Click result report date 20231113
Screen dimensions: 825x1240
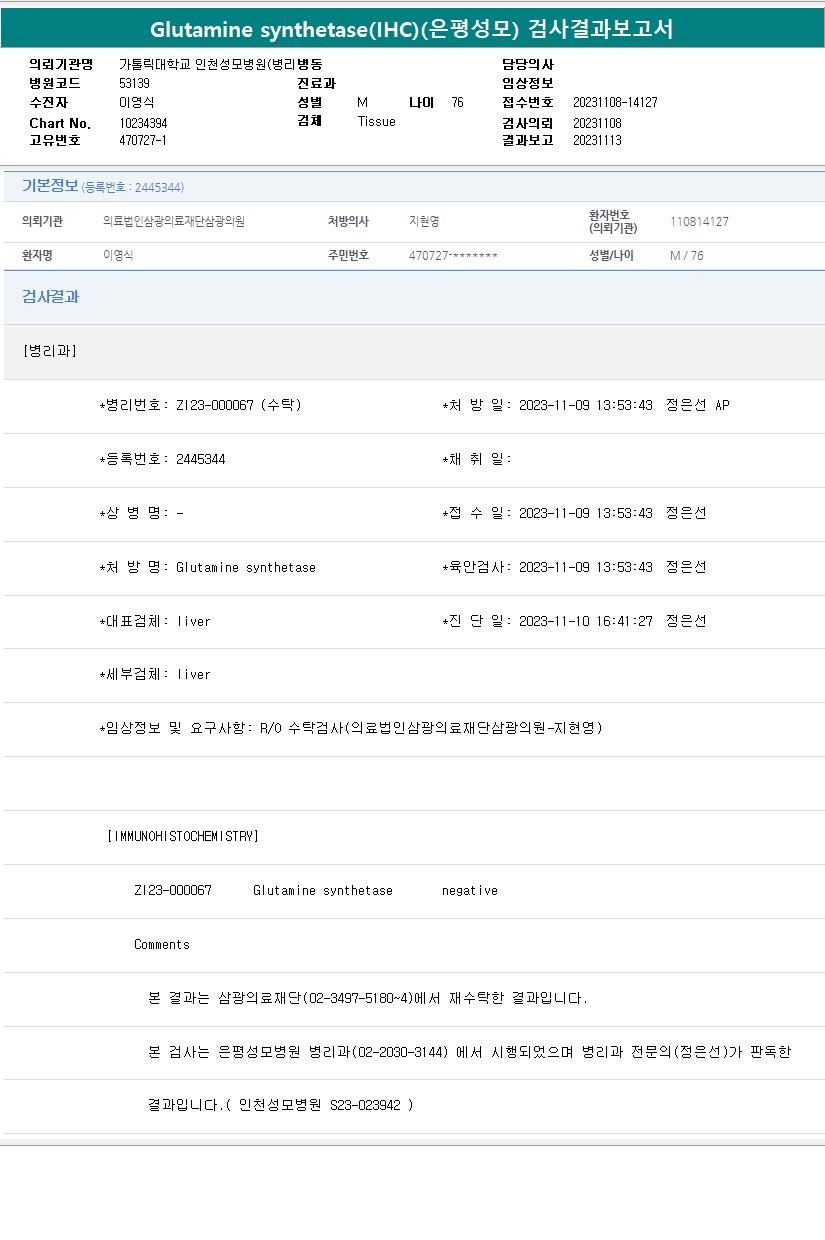click(597, 140)
